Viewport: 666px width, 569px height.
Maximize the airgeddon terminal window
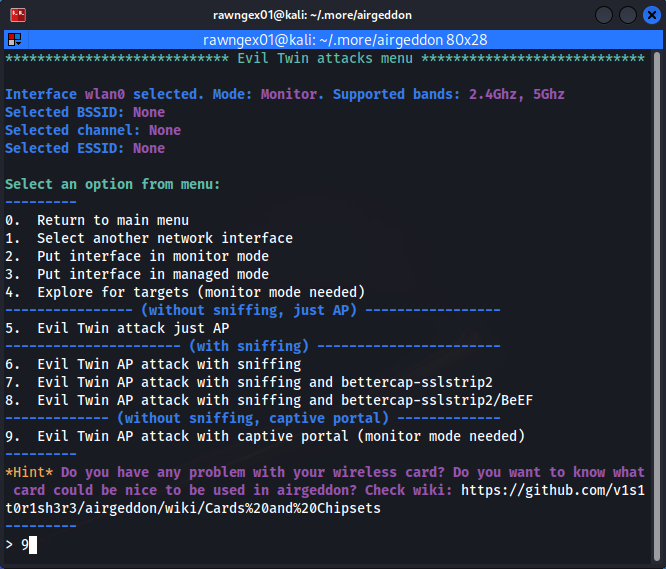tap(627, 15)
